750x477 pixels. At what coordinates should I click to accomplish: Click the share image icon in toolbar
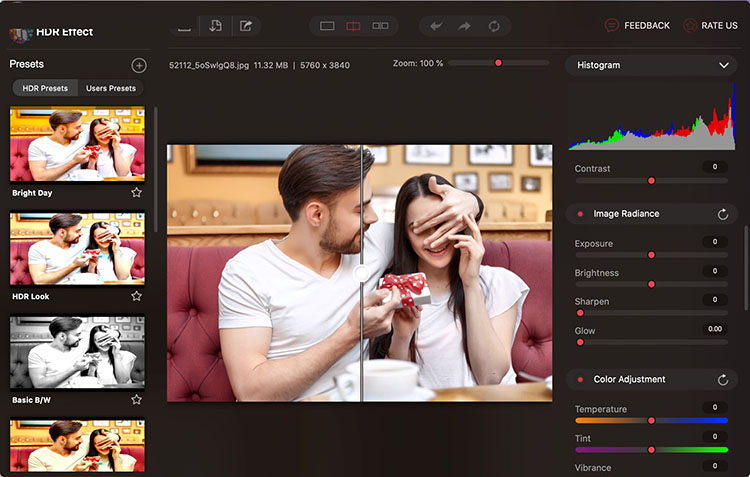pos(246,26)
